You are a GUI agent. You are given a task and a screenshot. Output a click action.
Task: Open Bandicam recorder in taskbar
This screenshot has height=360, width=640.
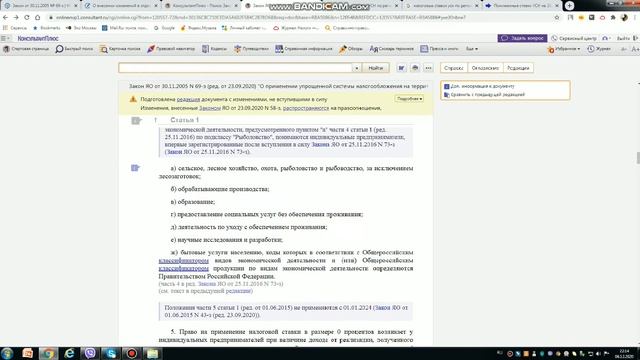pos(132,353)
